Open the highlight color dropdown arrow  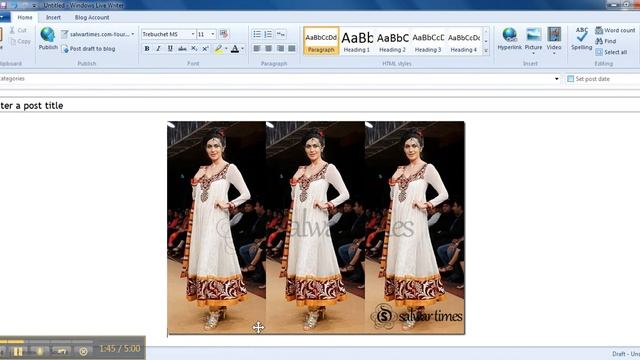(226, 49)
